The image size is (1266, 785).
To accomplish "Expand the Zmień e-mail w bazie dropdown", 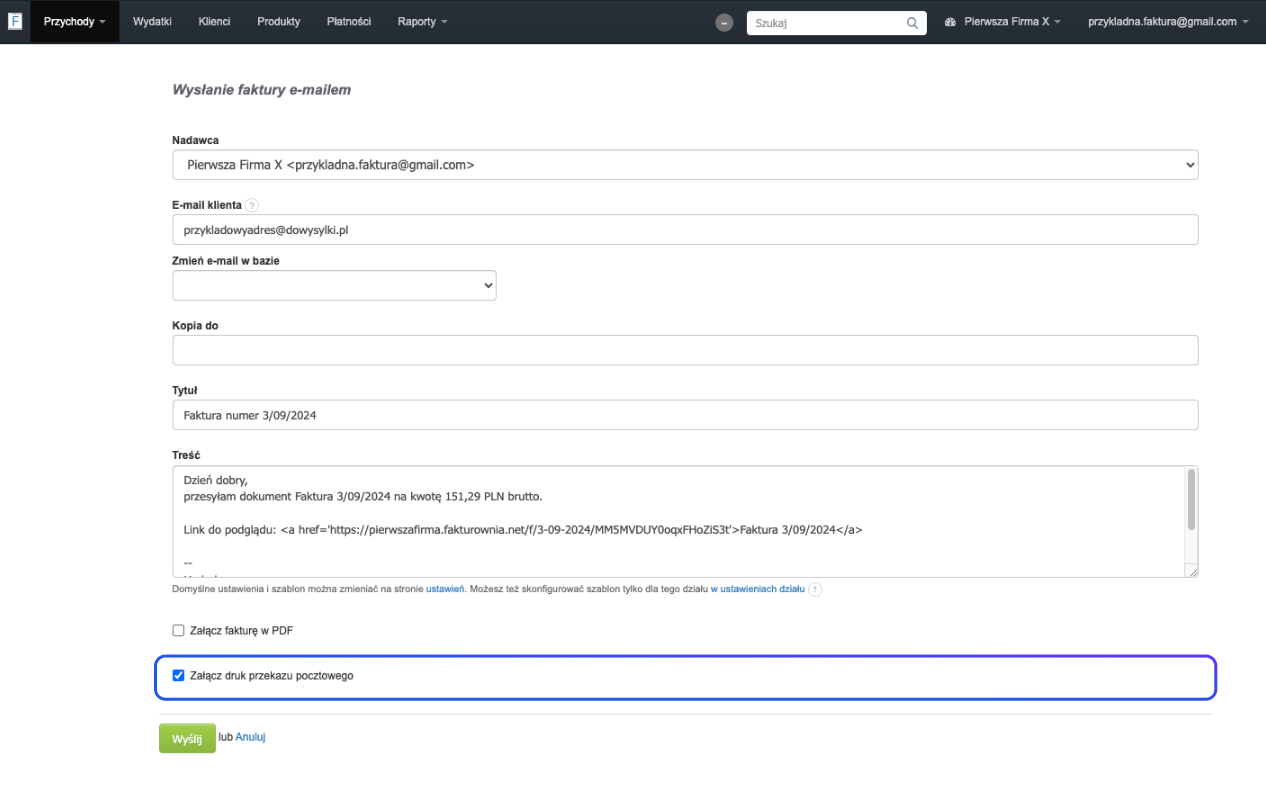I will (x=334, y=285).
